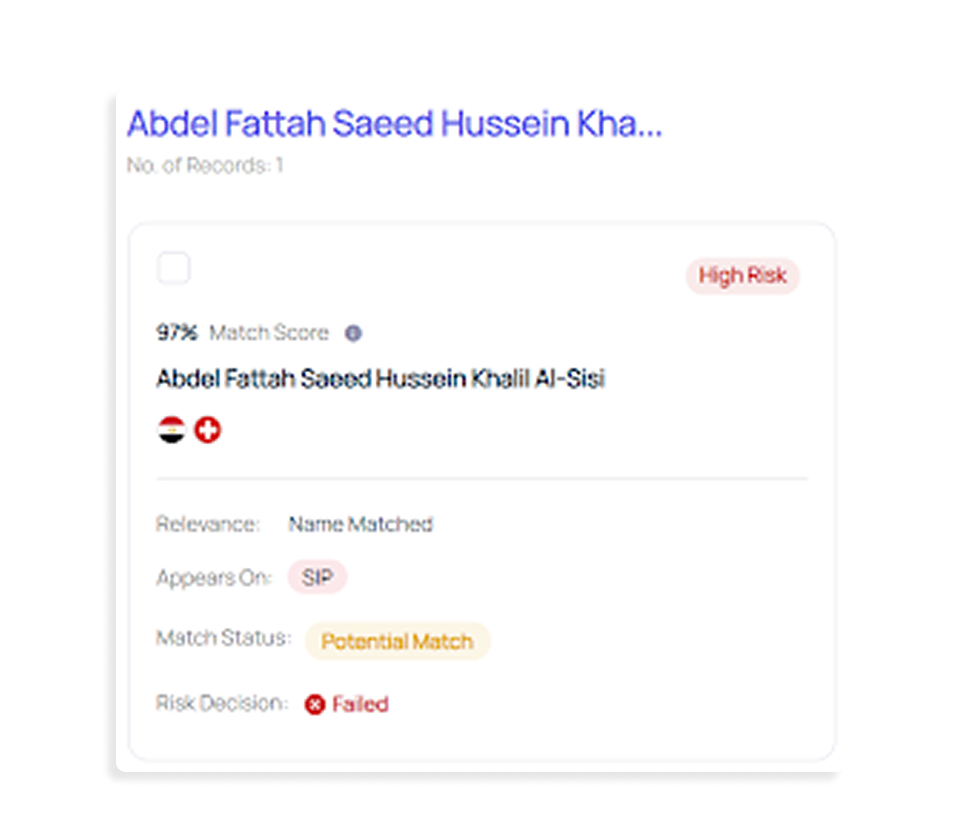Click the divider line below the flags
This screenshot has width=962, height=832.
pyautogui.click(x=481, y=479)
